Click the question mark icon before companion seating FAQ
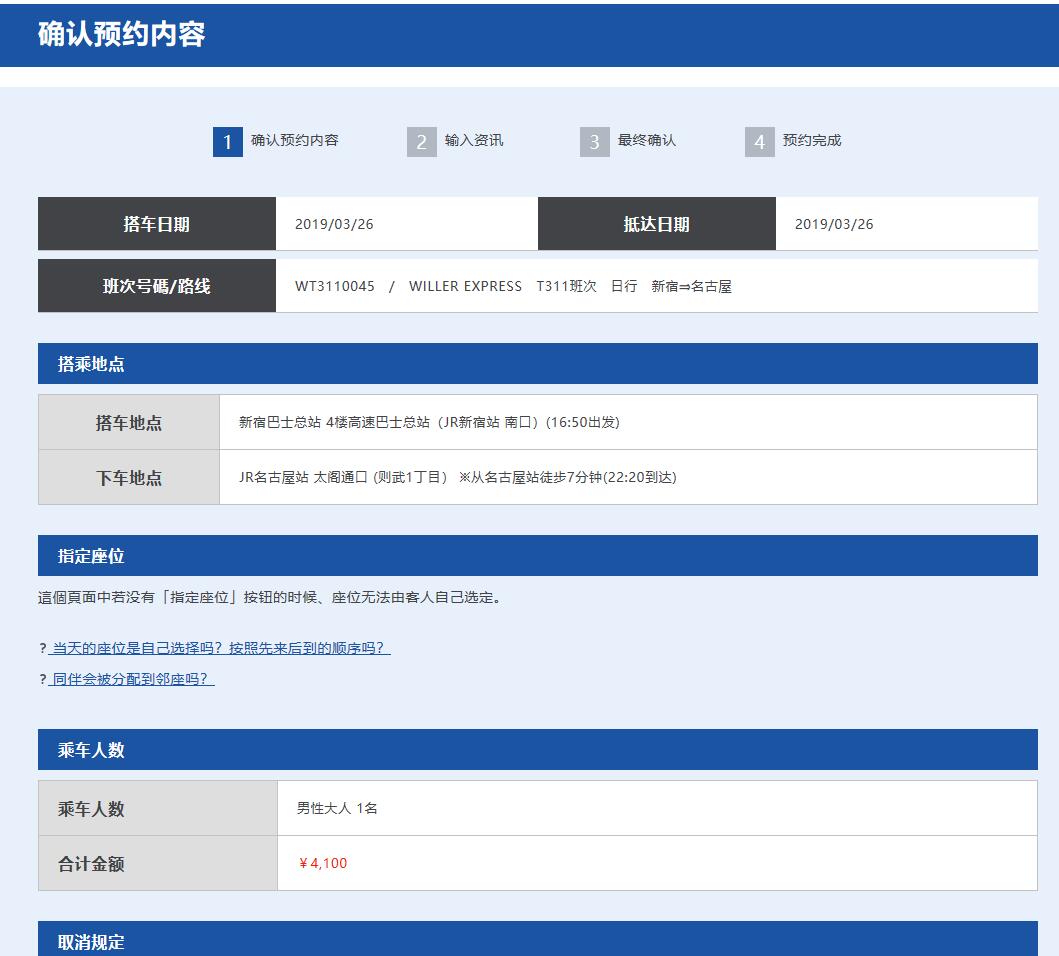Screen dimensions: 1059x956 coord(43,681)
